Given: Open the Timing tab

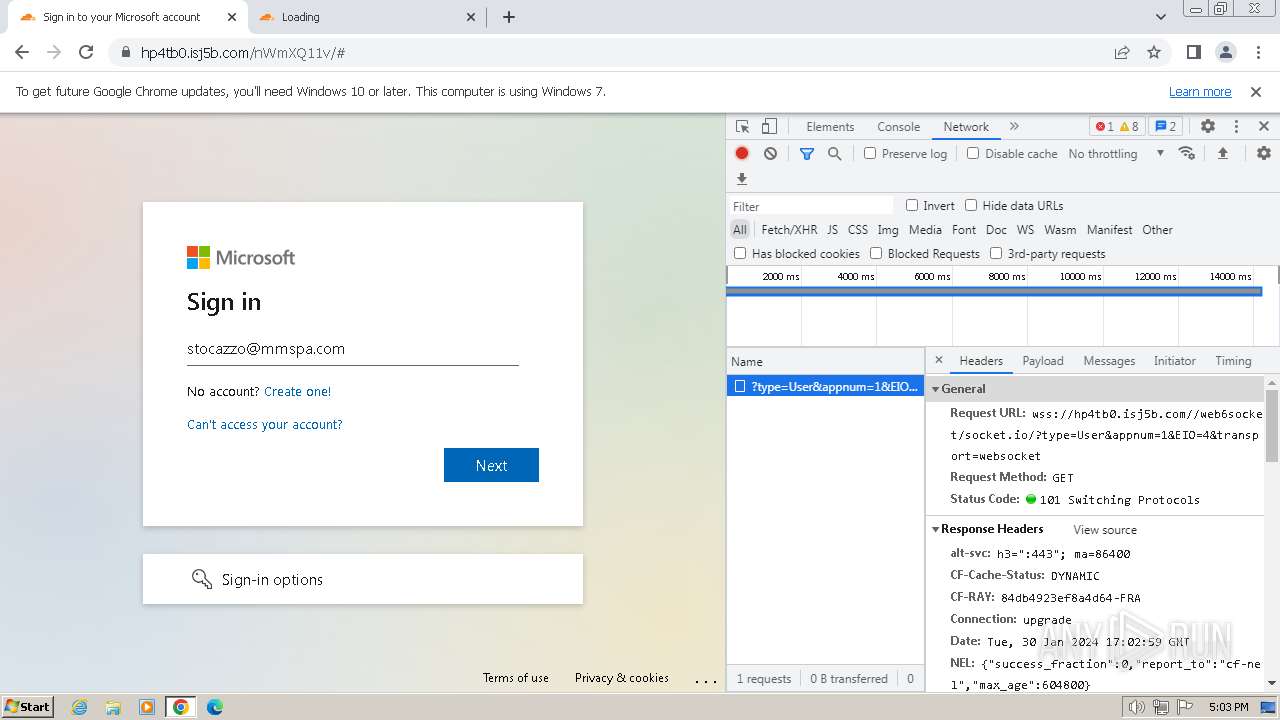Looking at the screenshot, I should click(1233, 361).
